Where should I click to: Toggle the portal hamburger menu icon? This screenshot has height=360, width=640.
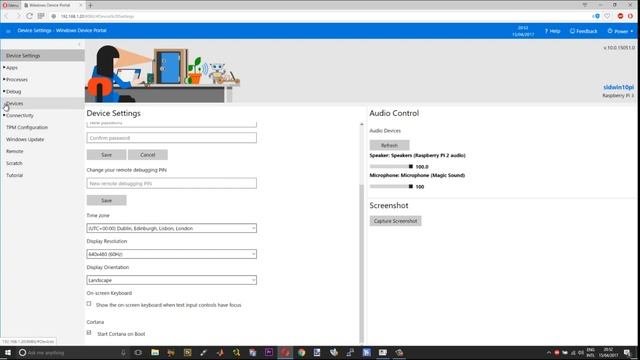[x=8, y=31]
